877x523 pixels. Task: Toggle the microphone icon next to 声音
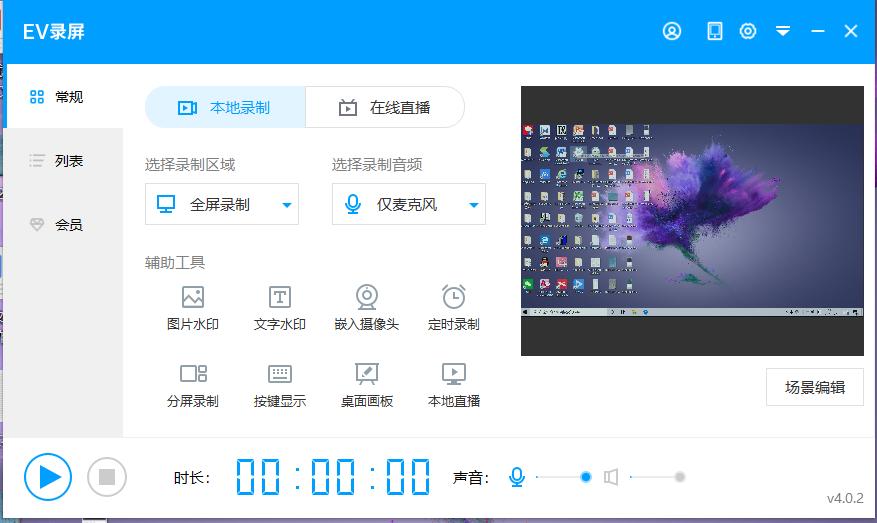(517, 477)
